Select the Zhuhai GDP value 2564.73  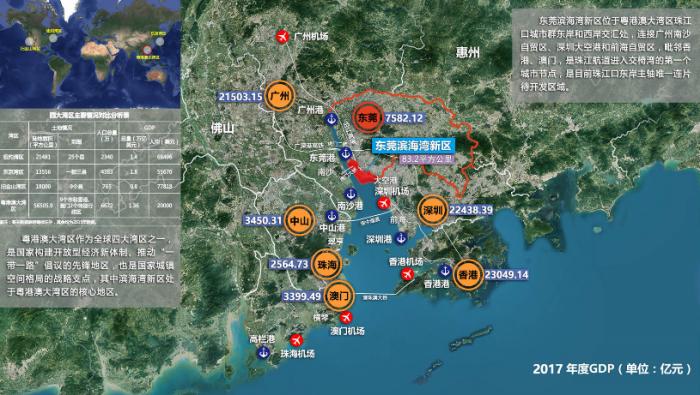click(290, 264)
